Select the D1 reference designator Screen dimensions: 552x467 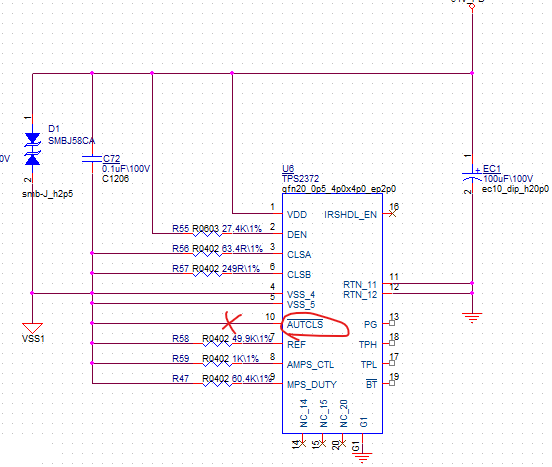pos(54,129)
